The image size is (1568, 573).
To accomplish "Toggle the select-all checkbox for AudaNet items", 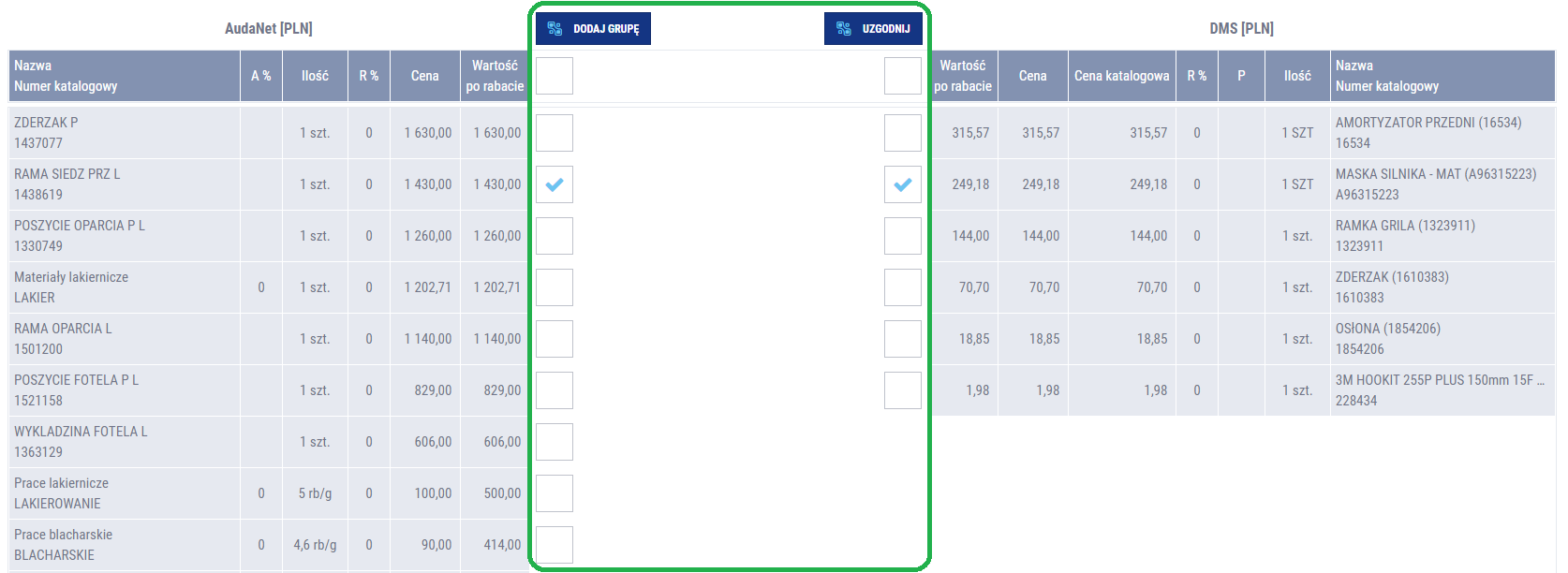I will point(555,76).
